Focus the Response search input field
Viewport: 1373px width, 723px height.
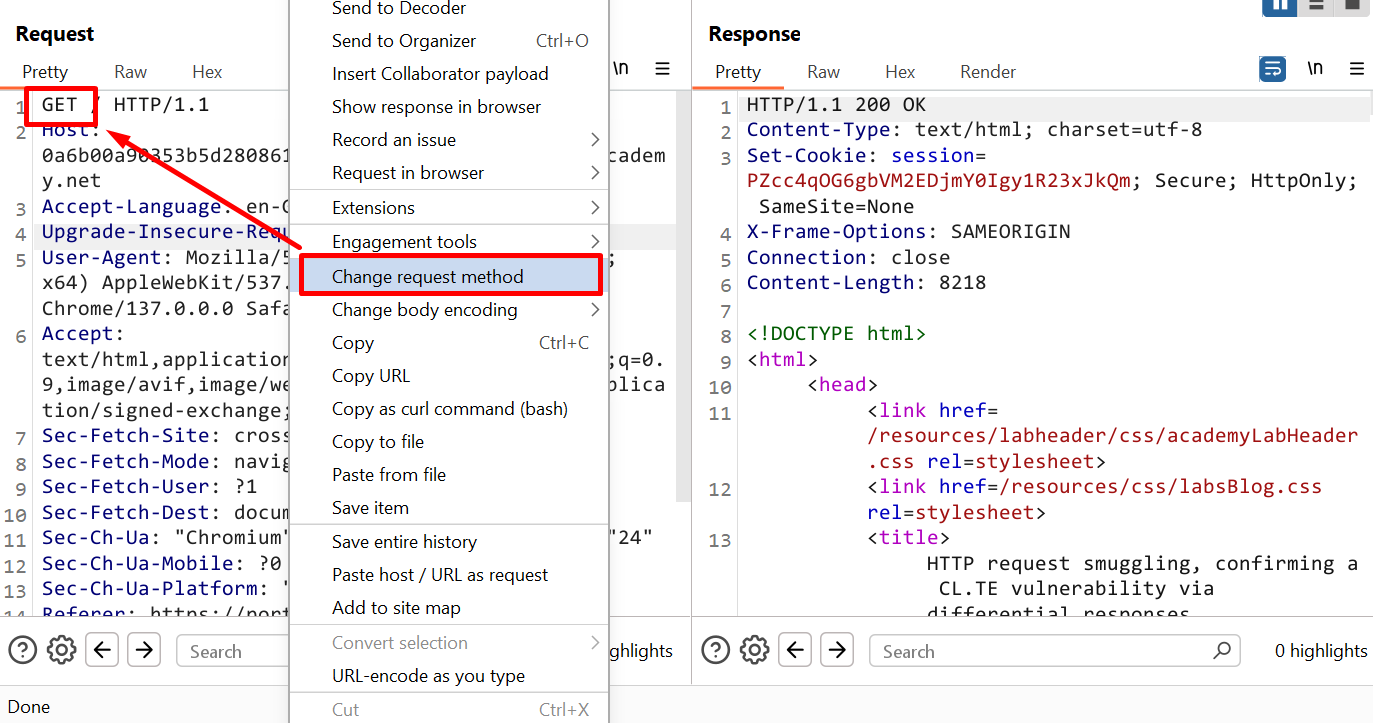click(1040, 651)
